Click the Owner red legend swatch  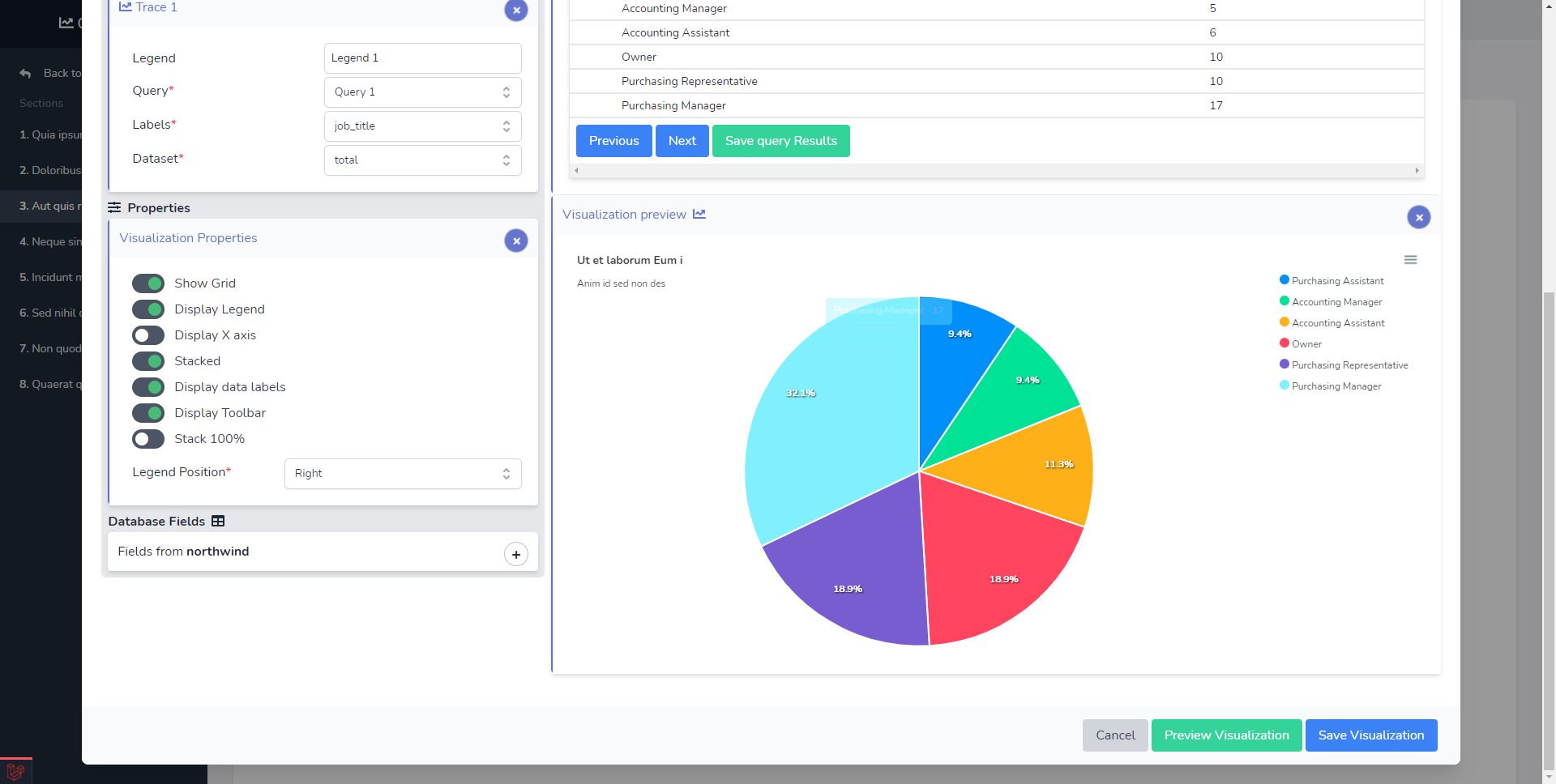click(1285, 343)
